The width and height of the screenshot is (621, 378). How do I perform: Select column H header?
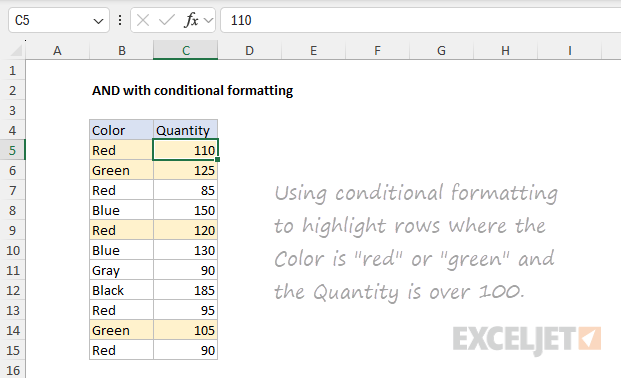[505, 51]
